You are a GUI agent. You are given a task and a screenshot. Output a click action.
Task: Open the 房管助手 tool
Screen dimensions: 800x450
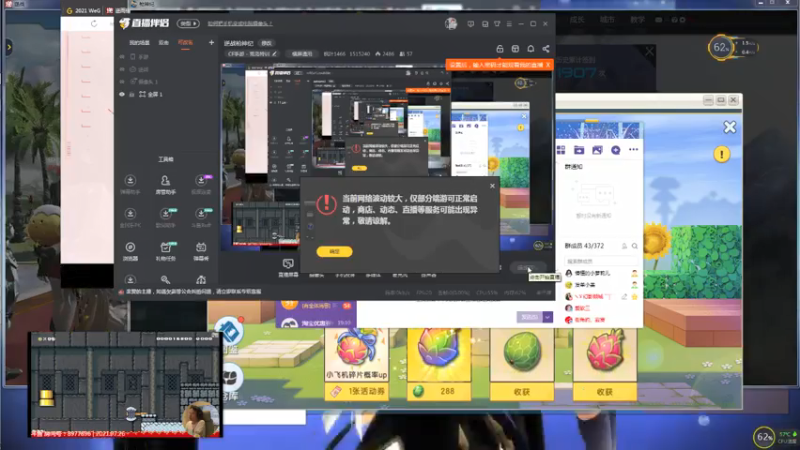(165, 185)
